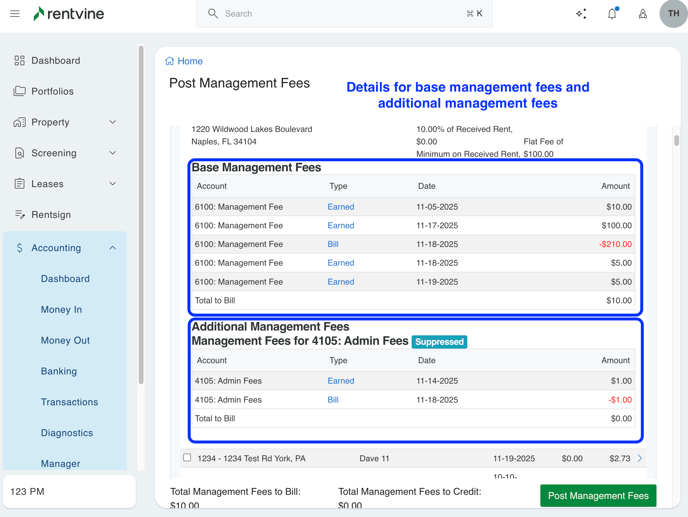This screenshot has height=517, width=688.
Task: Click the Post Management Fees button
Action: 598,496
